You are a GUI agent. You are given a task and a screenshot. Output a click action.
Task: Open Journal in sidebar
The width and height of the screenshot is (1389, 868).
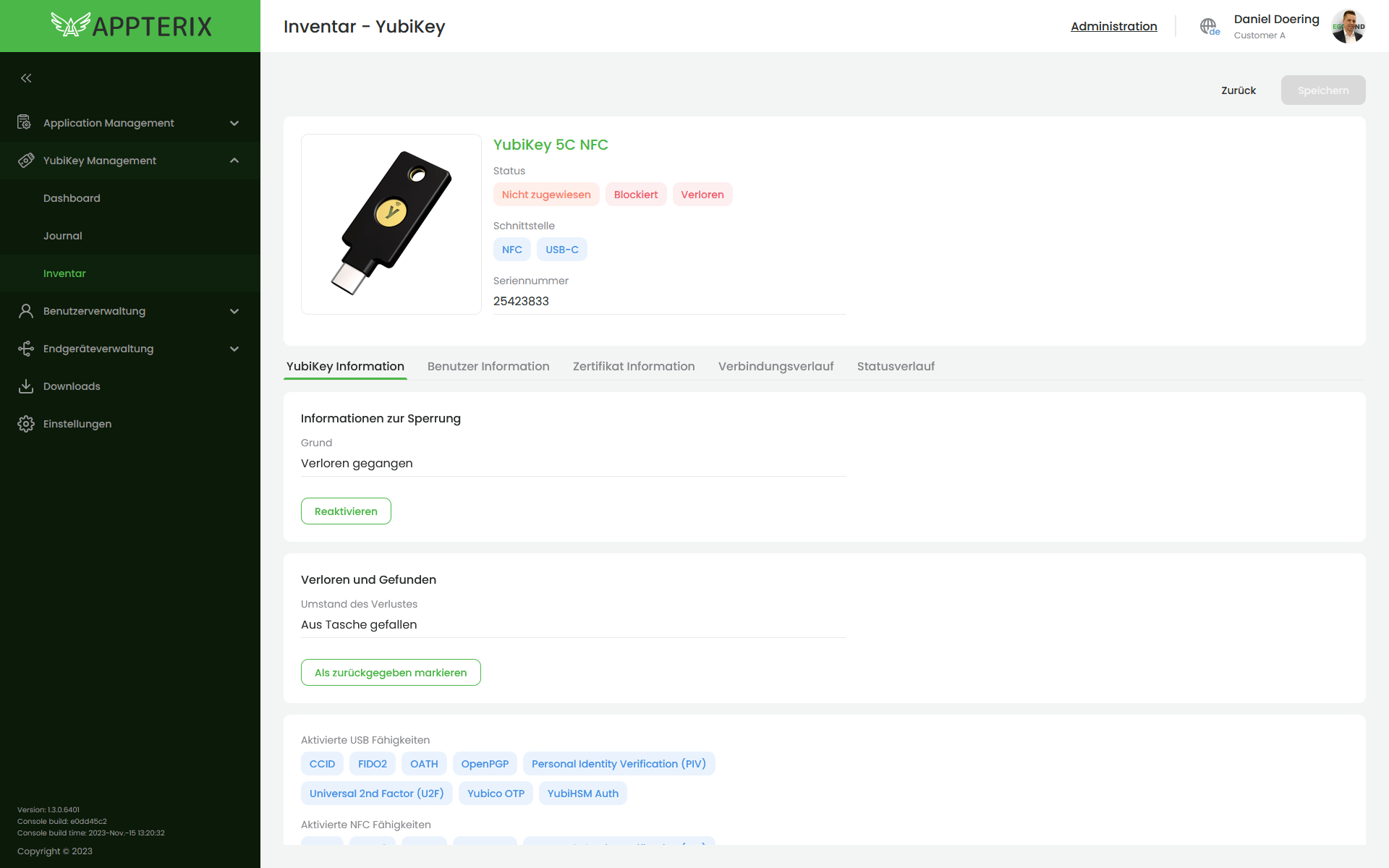click(63, 236)
